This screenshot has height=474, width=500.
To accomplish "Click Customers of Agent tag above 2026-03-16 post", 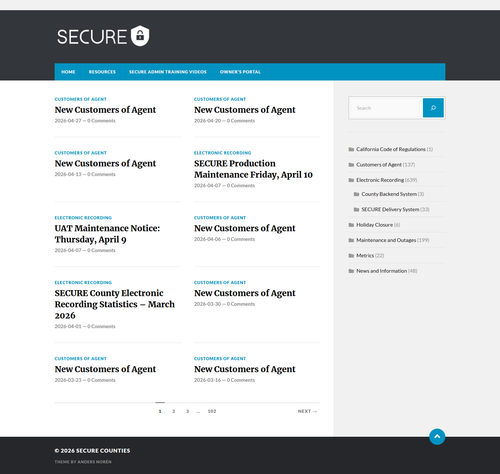I will point(220,359).
